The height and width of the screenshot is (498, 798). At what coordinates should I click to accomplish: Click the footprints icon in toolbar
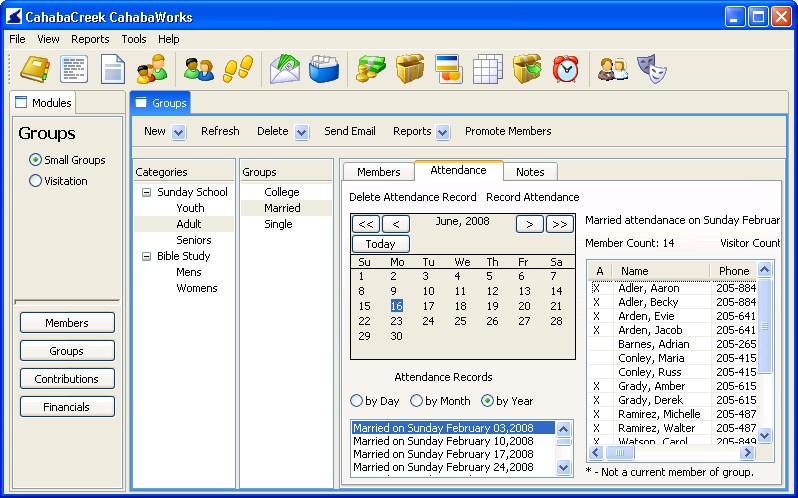click(237, 68)
